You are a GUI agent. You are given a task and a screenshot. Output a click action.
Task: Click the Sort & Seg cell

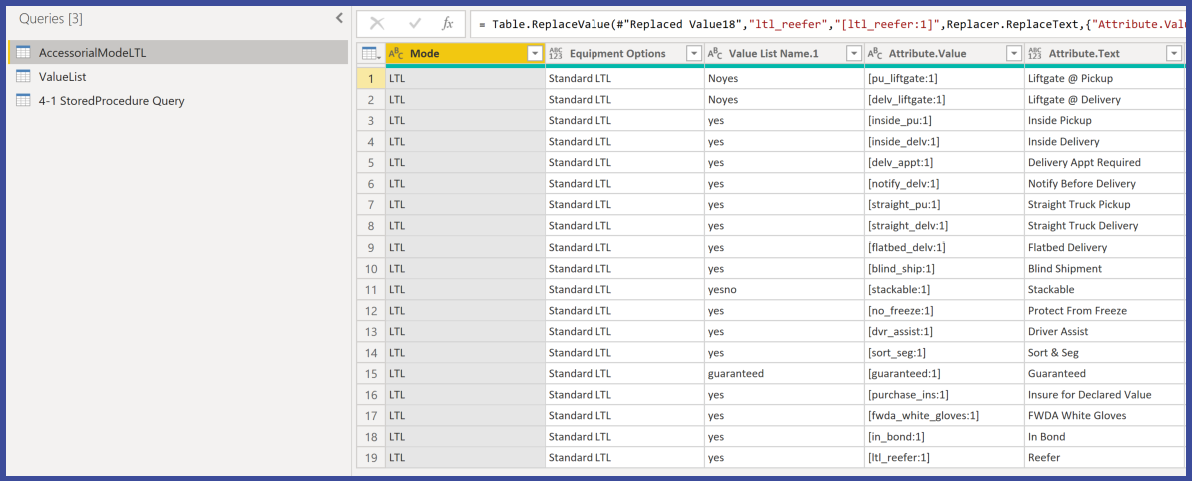(1104, 353)
